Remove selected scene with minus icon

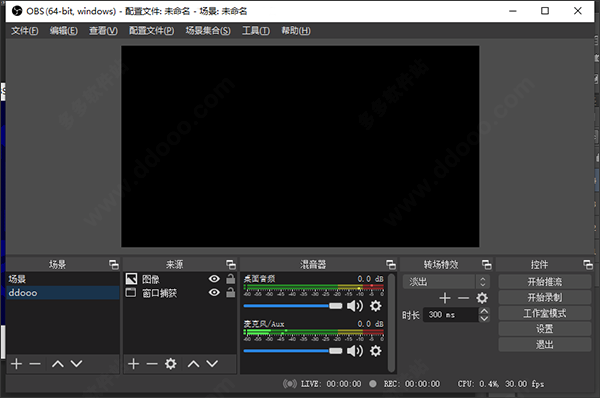pyautogui.click(x=35, y=364)
